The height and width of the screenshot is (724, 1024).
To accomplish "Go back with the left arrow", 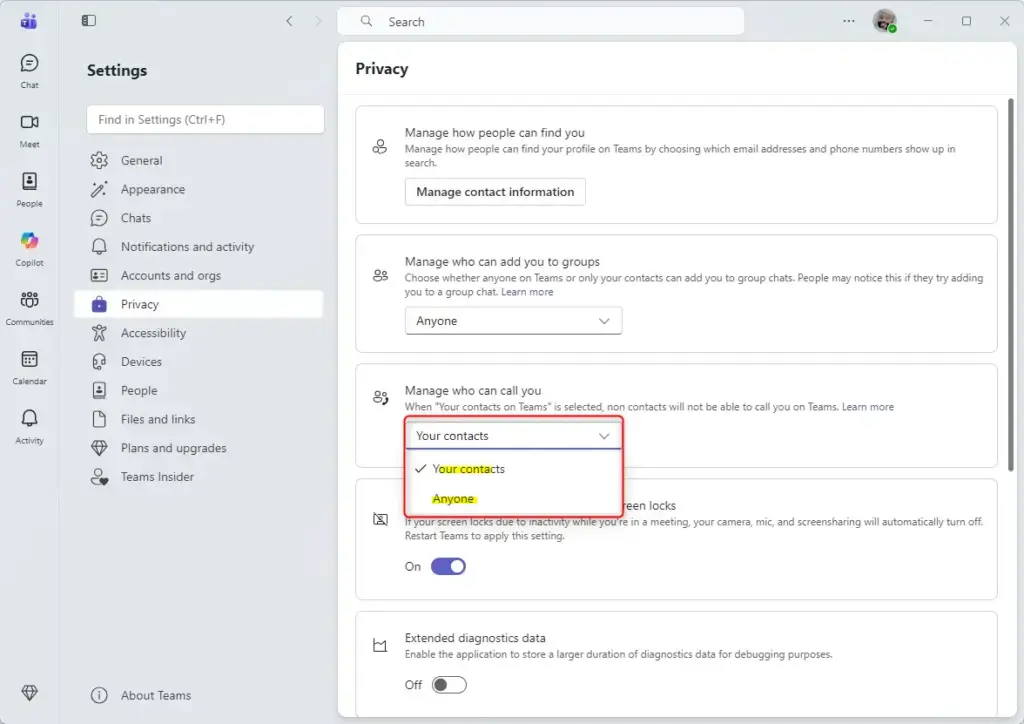I will tap(289, 22).
